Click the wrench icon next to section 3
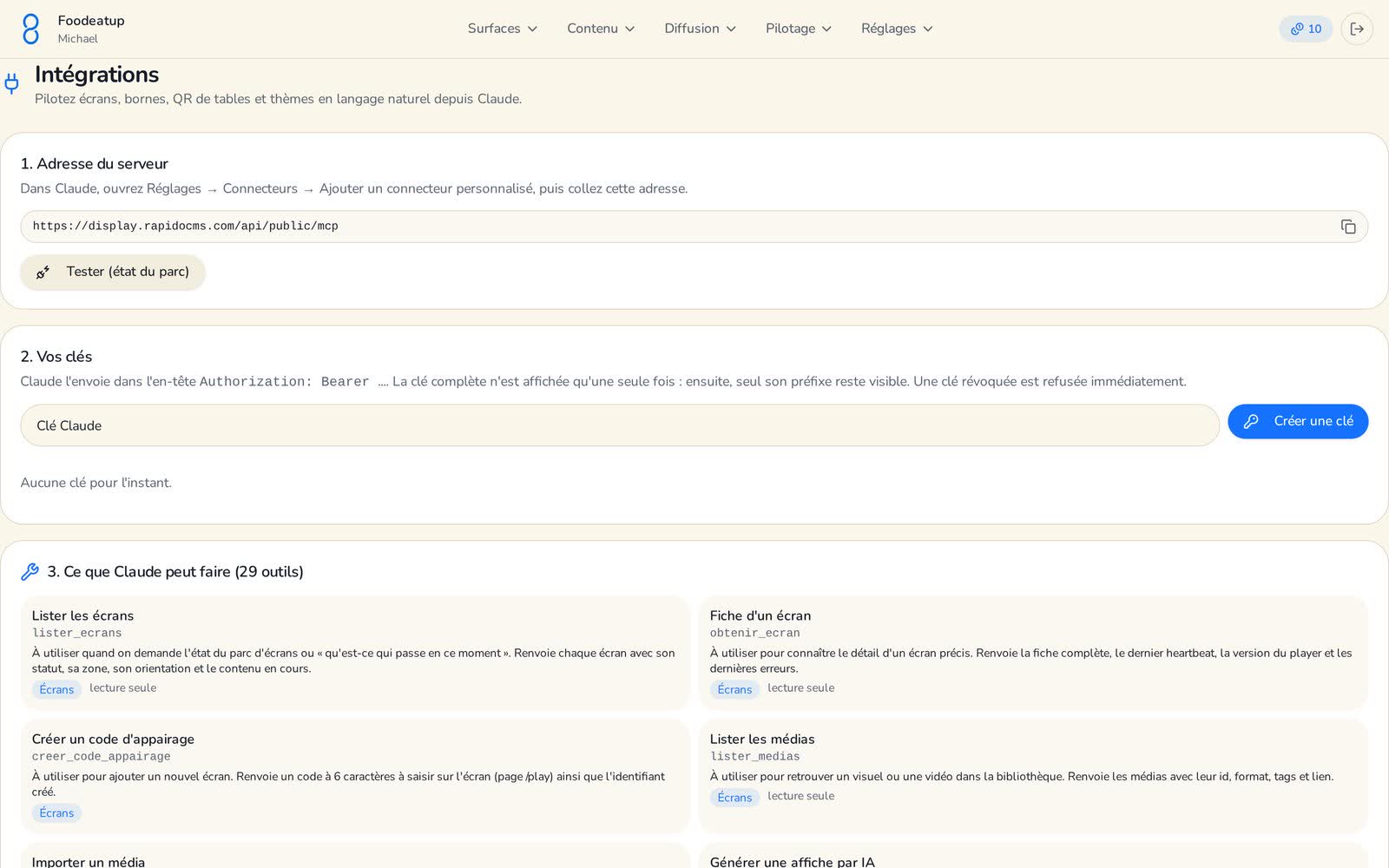 coord(30,571)
